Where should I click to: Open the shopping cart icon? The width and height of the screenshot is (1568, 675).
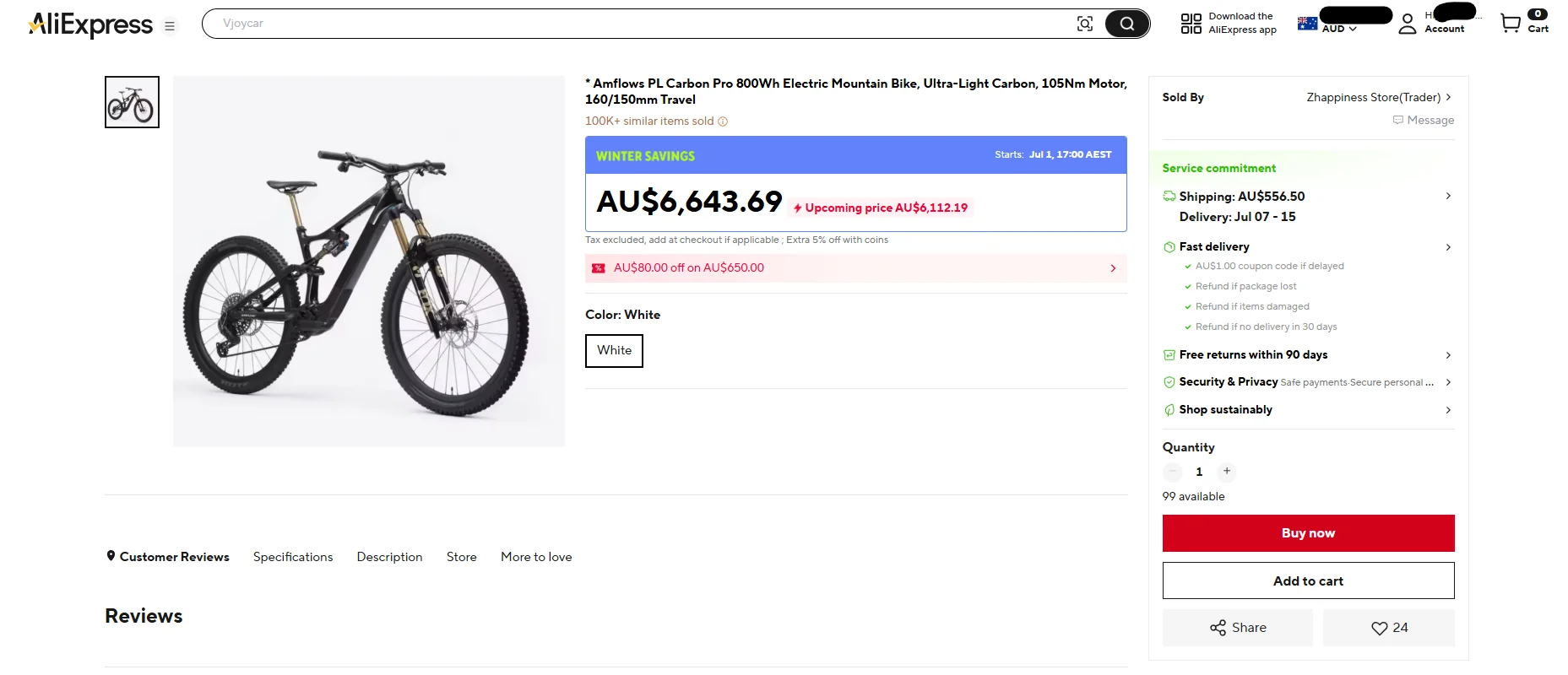(1510, 23)
